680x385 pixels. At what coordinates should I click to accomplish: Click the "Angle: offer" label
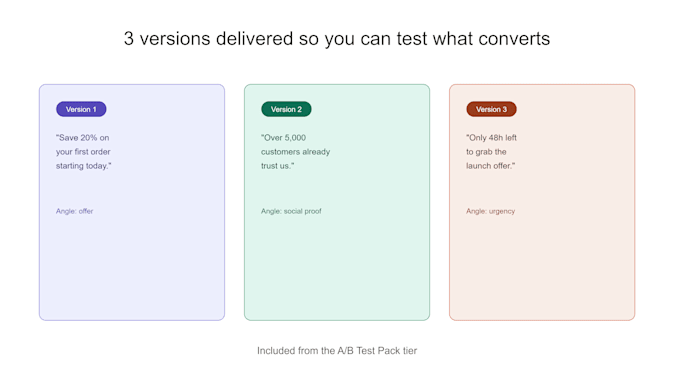(x=75, y=211)
